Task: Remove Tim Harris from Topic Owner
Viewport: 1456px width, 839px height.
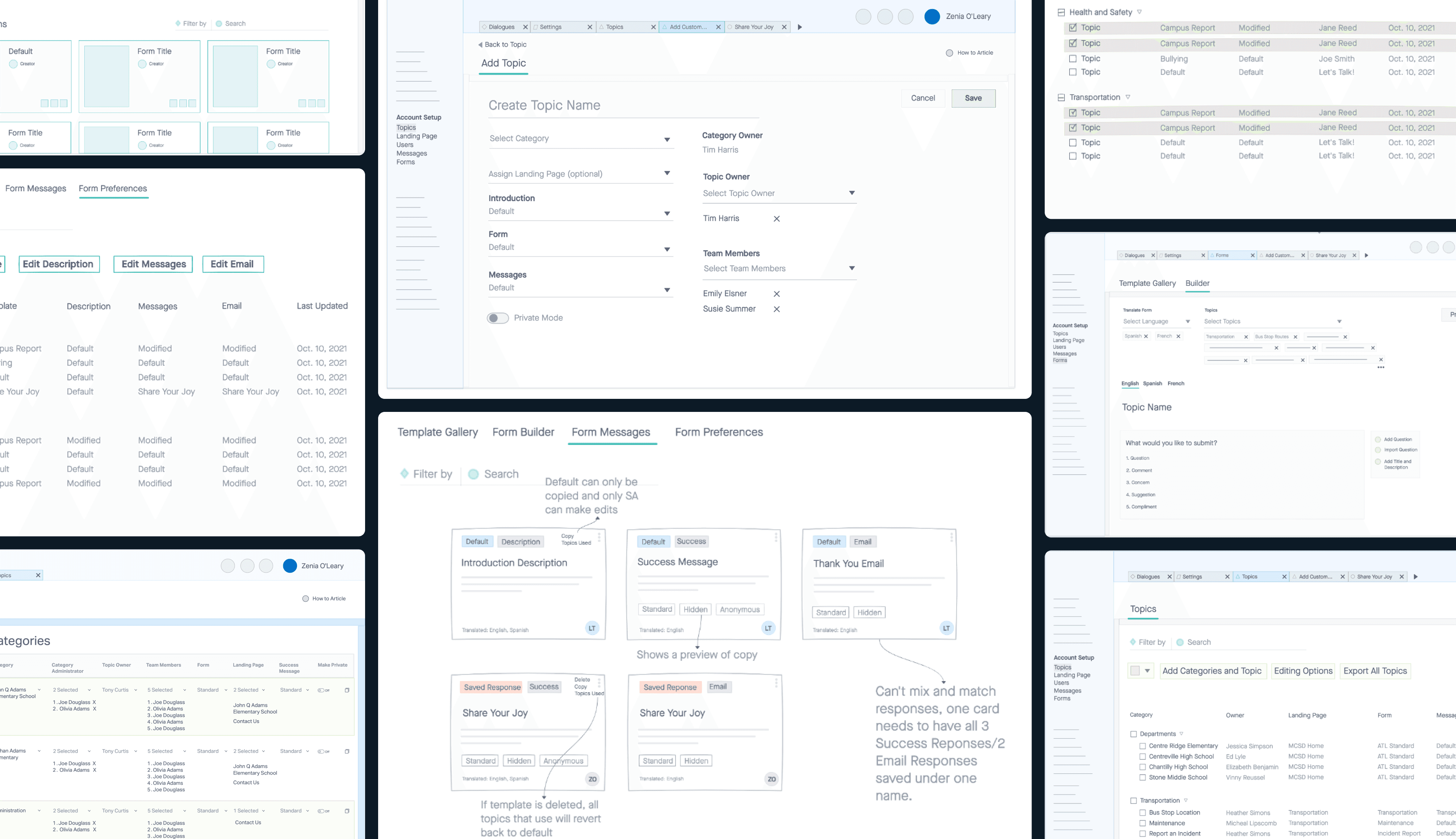Action: [x=777, y=219]
